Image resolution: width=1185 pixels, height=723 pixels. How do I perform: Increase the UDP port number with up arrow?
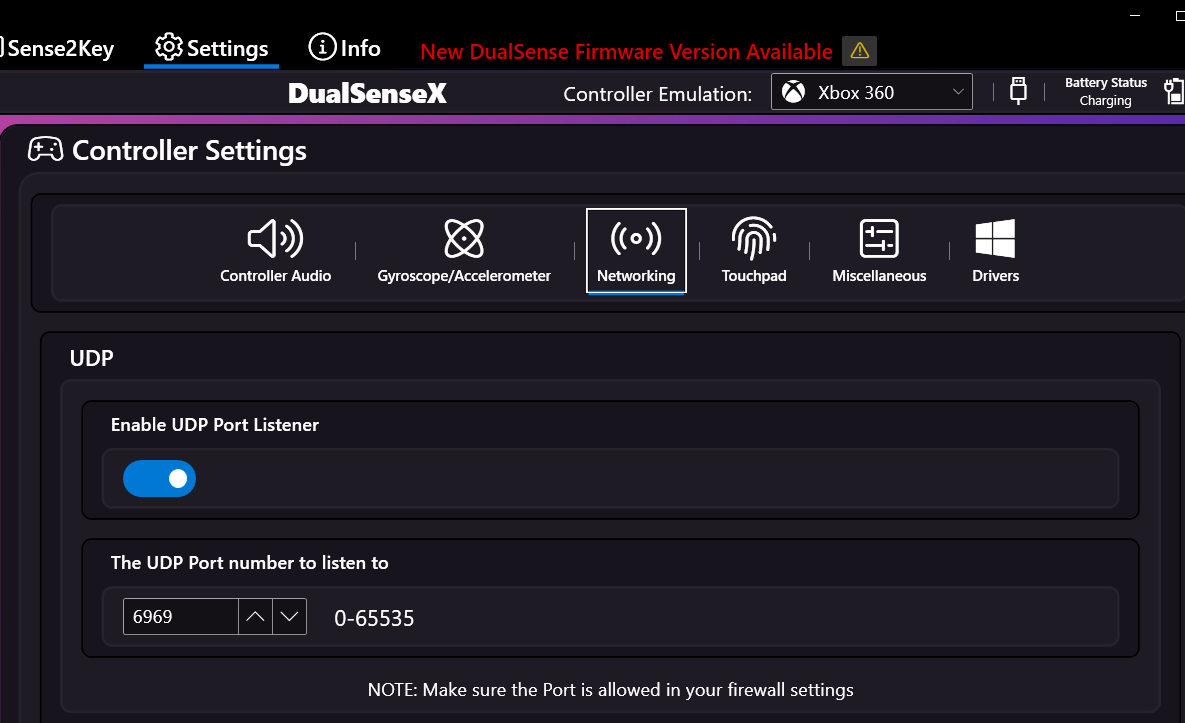point(255,616)
